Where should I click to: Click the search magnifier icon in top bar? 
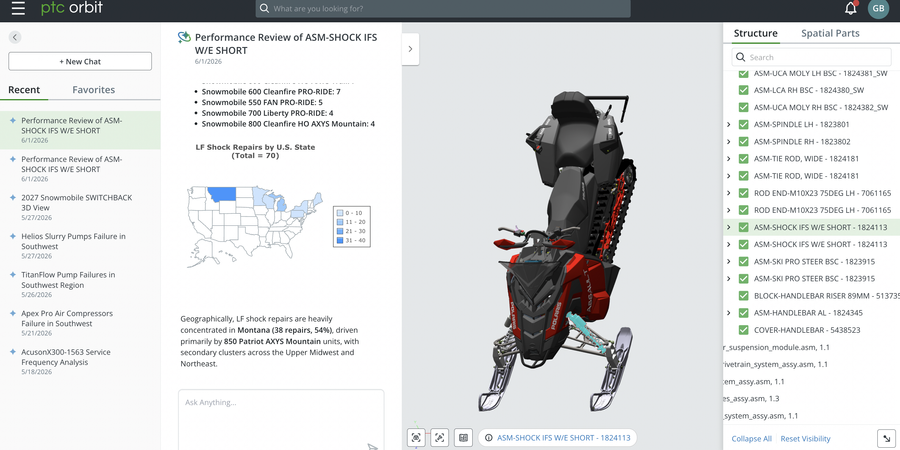click(x=264, y=9)
